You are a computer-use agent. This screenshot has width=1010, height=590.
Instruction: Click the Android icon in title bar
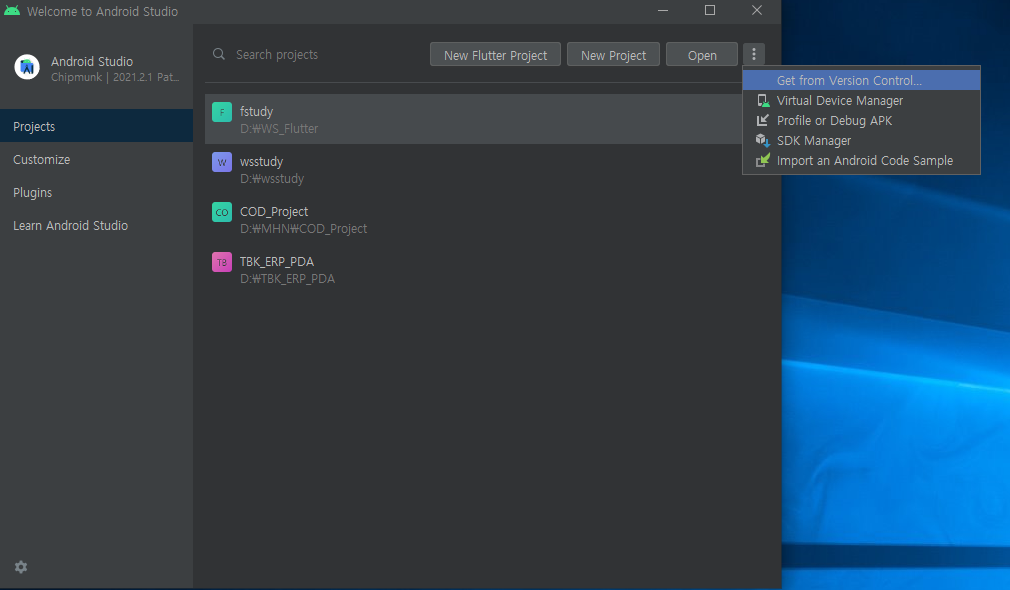[x=12, y=11]
